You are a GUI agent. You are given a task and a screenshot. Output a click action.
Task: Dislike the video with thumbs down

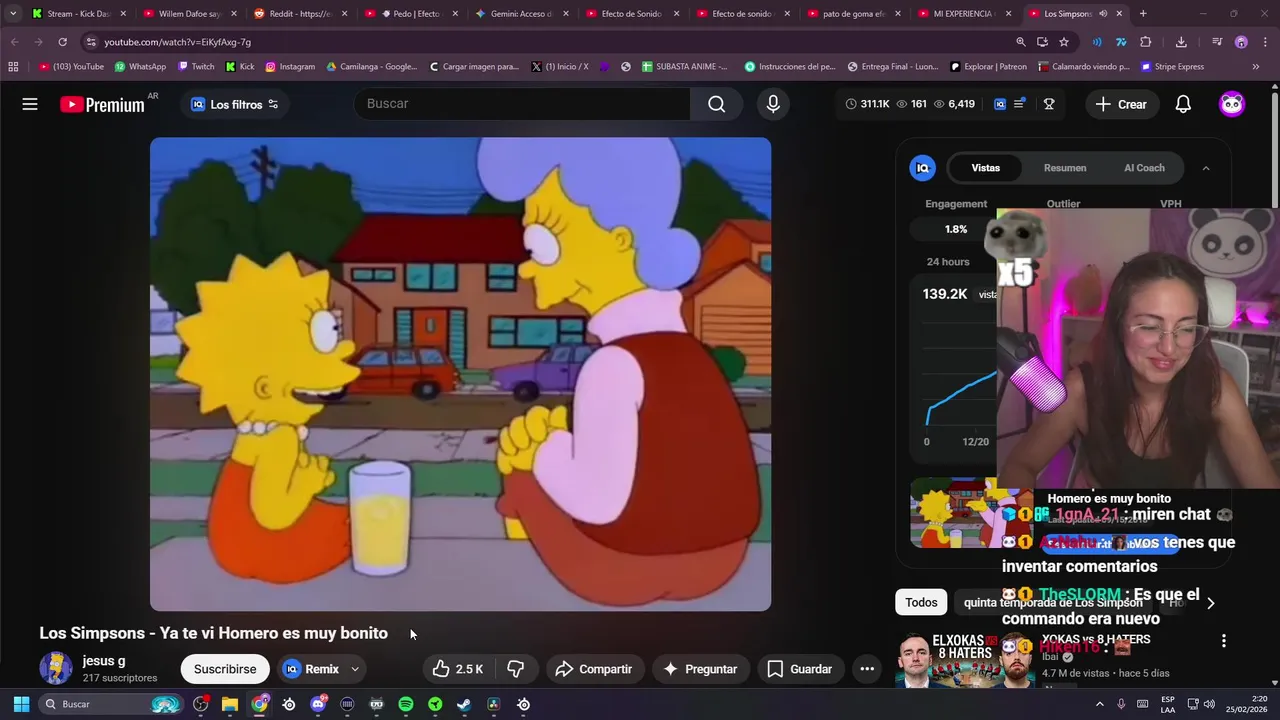[516, 669]
